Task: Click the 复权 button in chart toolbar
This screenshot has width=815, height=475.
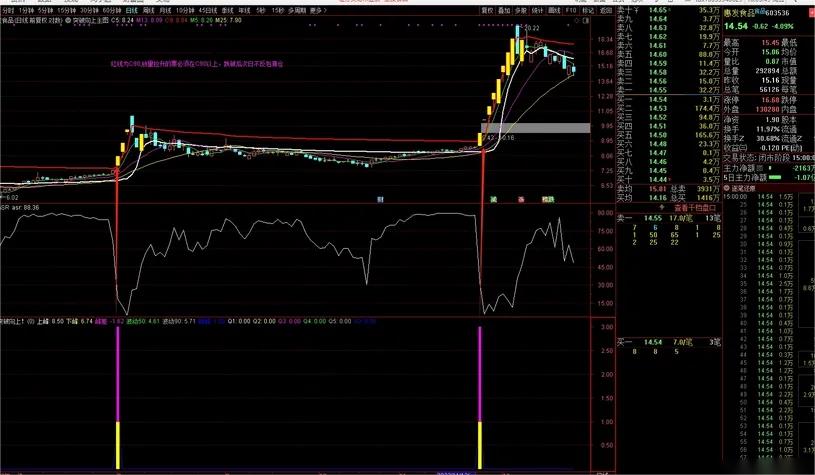Action: [x=487, y=10]
